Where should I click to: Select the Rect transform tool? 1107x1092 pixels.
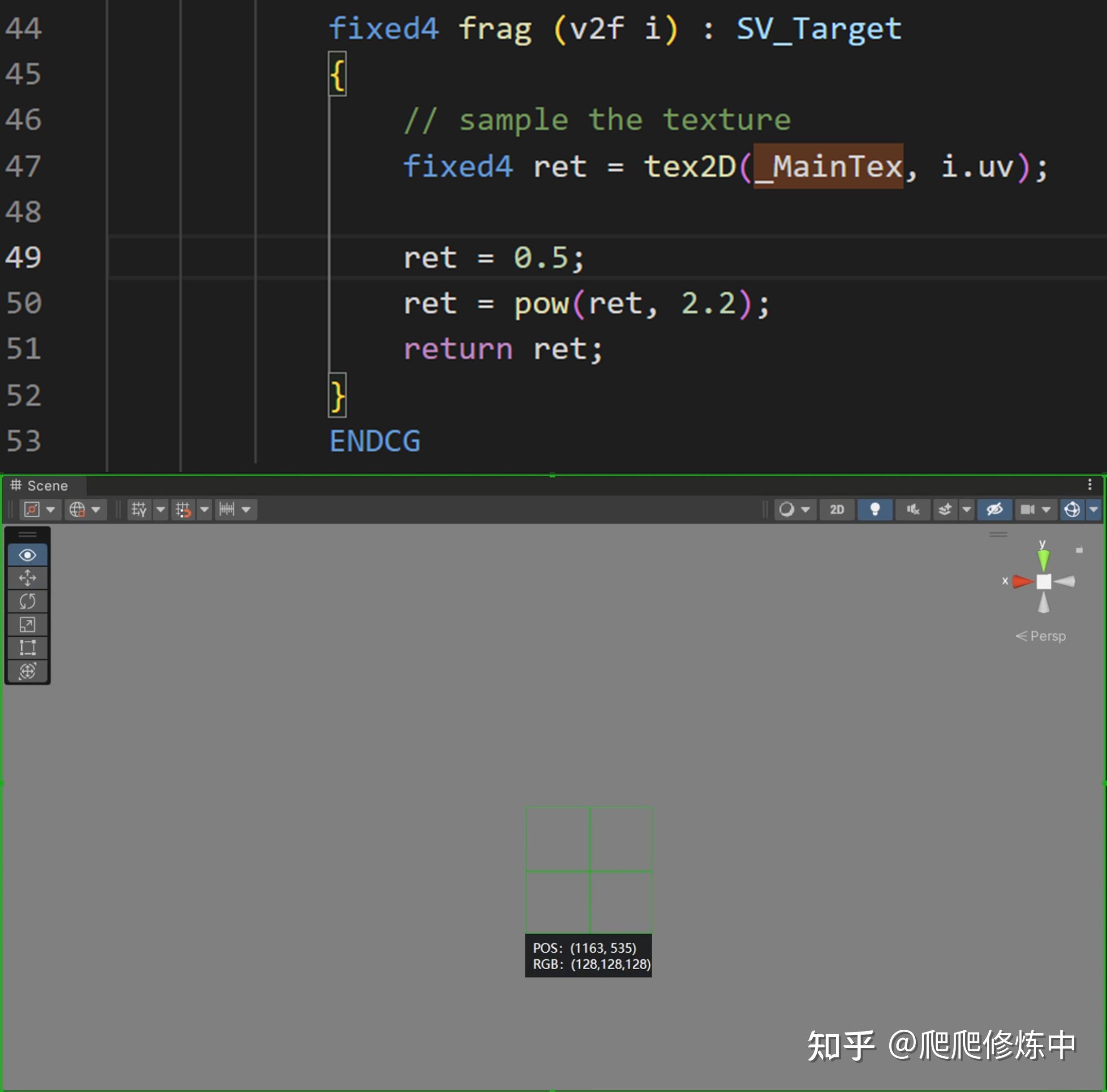(27, 647)
